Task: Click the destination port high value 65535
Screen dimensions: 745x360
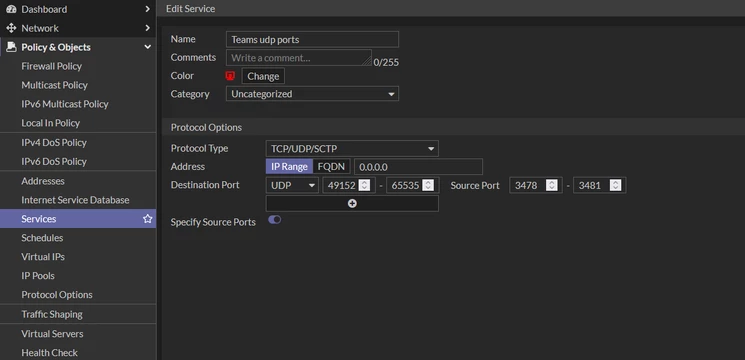Action: click(405, 185)
